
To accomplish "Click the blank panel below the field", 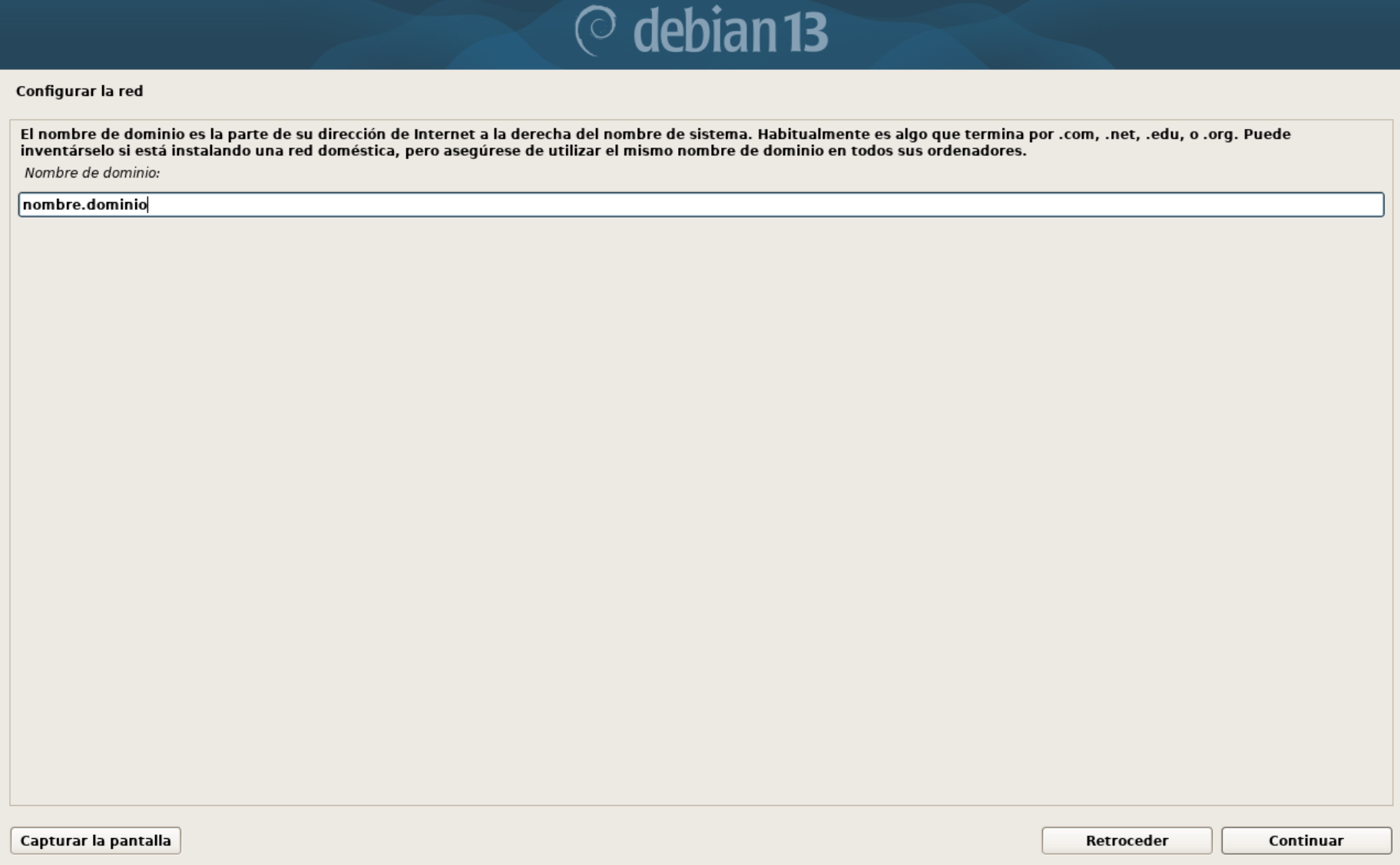I will coord(700,507).
